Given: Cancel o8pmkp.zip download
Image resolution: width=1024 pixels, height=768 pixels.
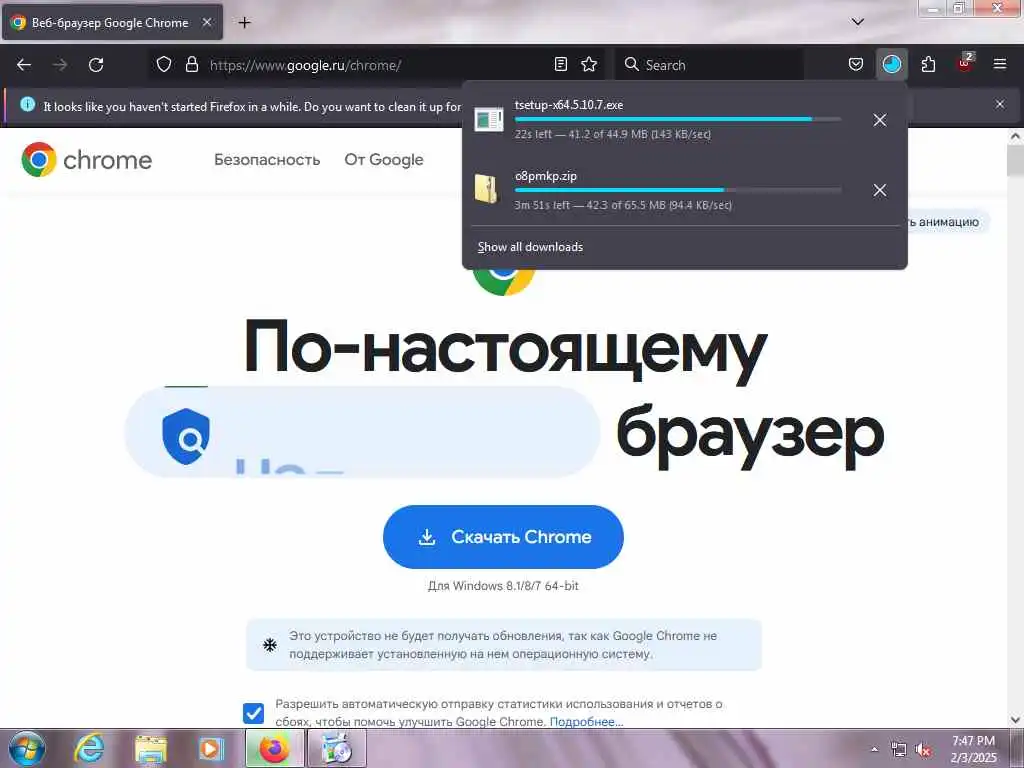Looking at the screenshot, I should coord(880,191).
